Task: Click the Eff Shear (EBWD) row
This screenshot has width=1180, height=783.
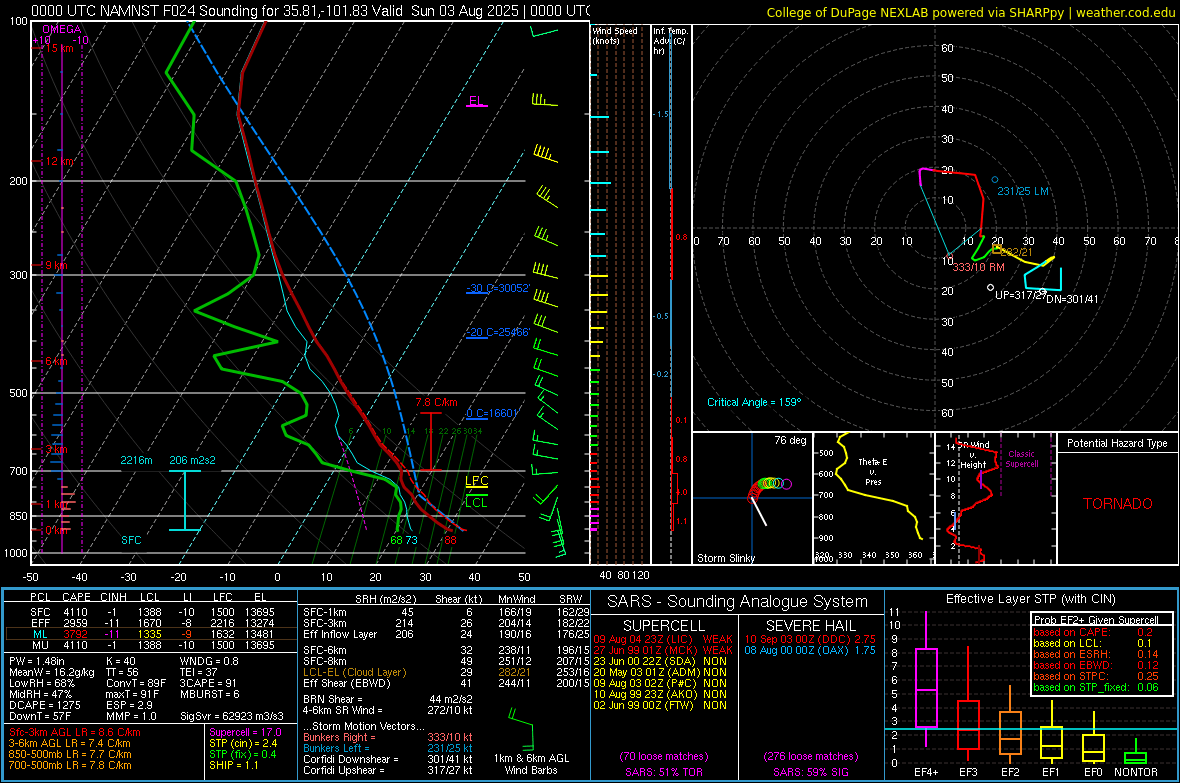Action: click(x=446, y=683)
